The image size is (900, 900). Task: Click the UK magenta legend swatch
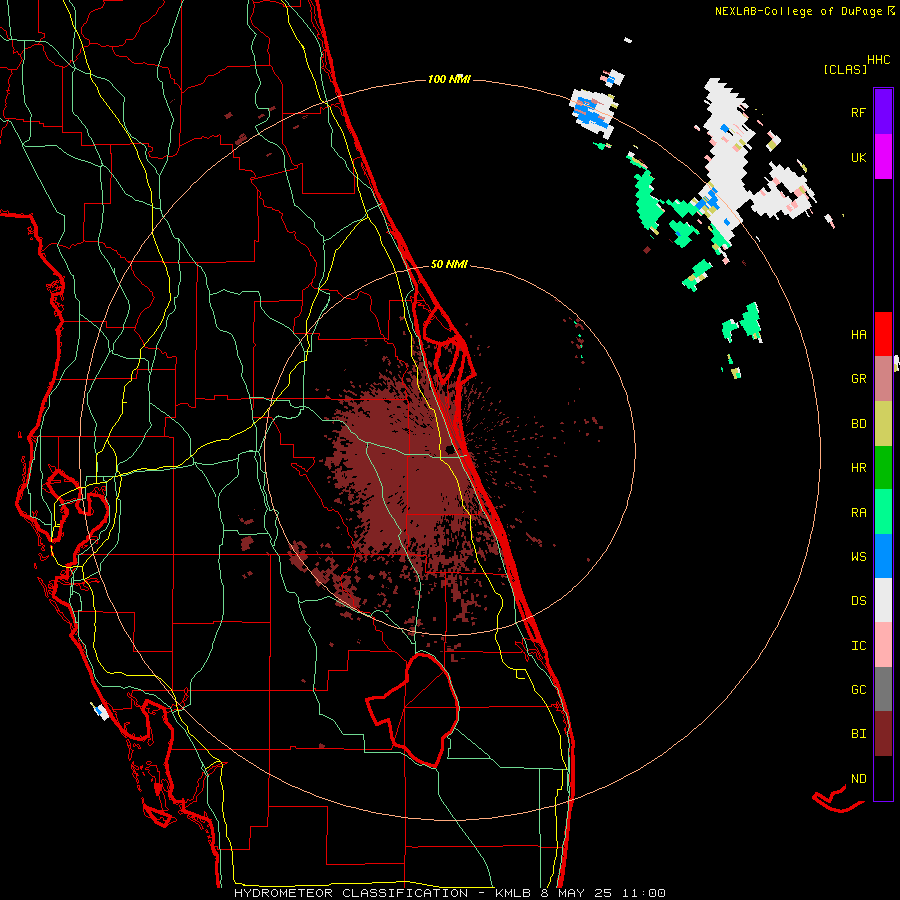[883, 157]
